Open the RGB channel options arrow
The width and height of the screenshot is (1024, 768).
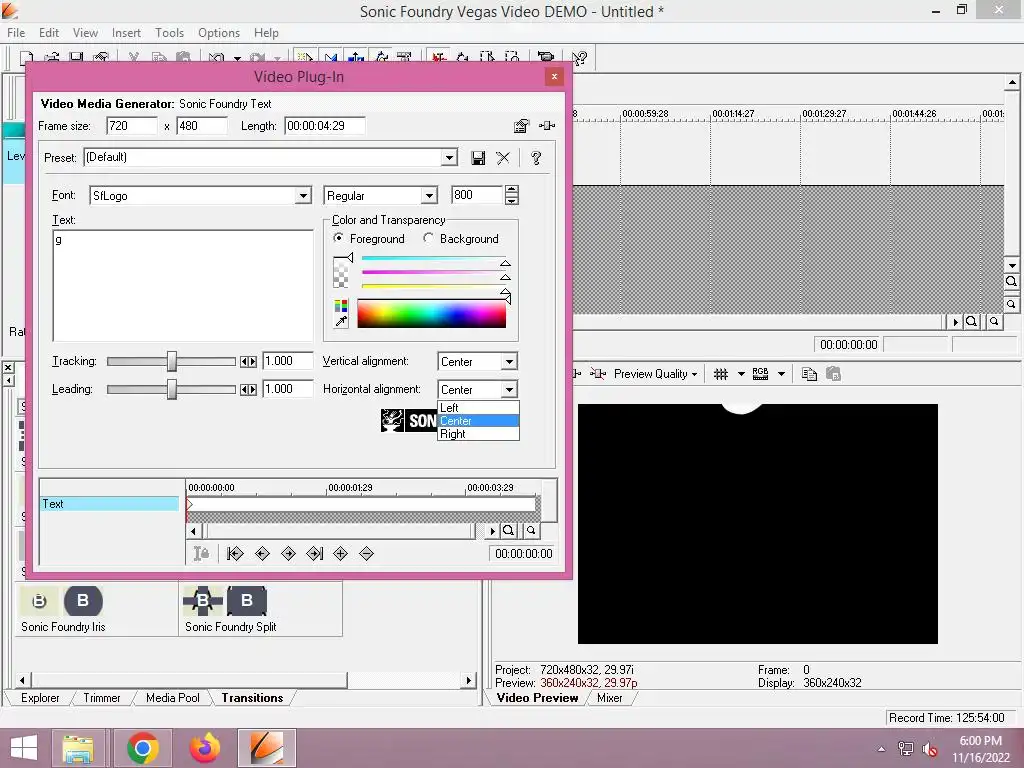[x=781, y=374]
